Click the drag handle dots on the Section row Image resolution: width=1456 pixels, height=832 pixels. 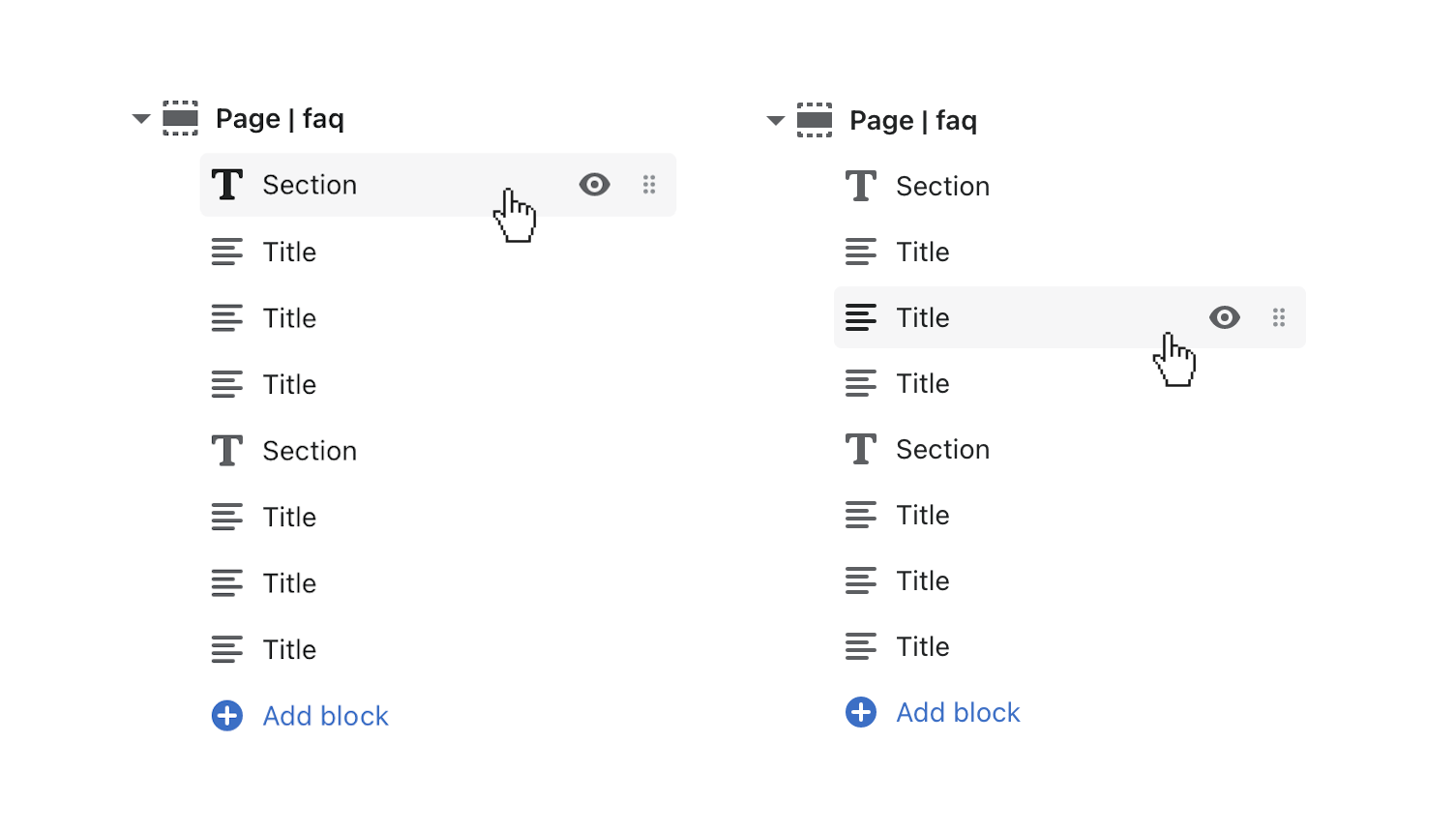click(649, 184)
